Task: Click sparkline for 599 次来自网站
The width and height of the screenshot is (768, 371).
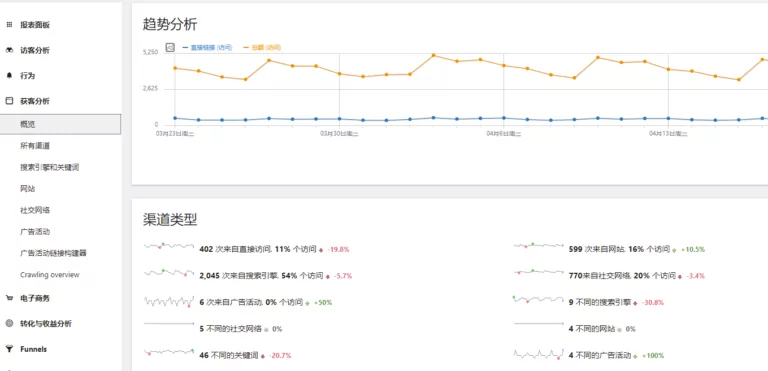Action: (x=539, y=246)
